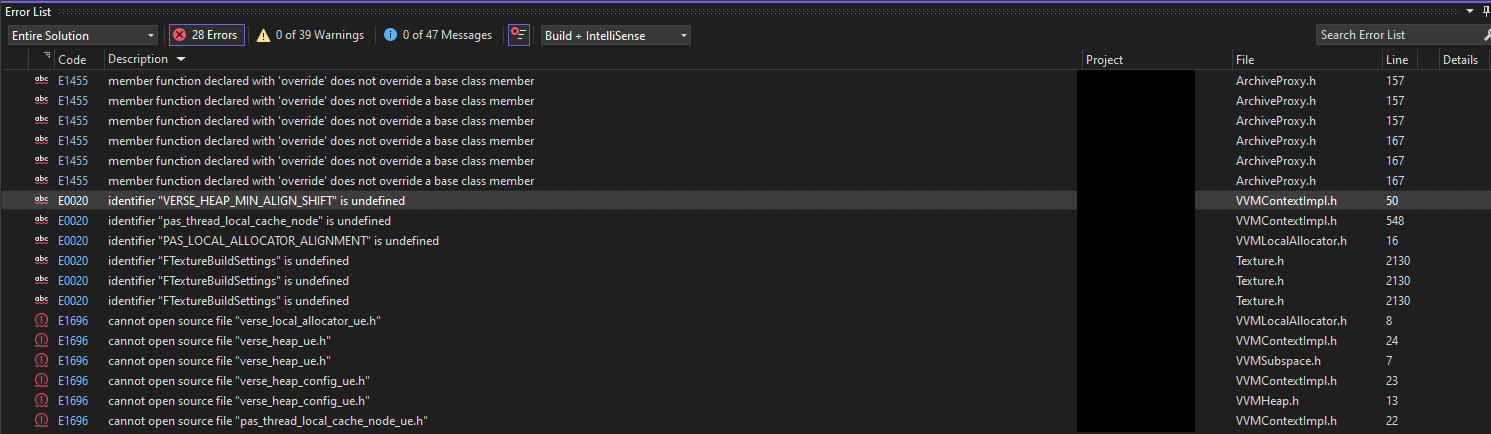The width and height of the screenshot is (1491, 434).
Task: Click the Search Error List field
Action: [x=1394, y=35]
